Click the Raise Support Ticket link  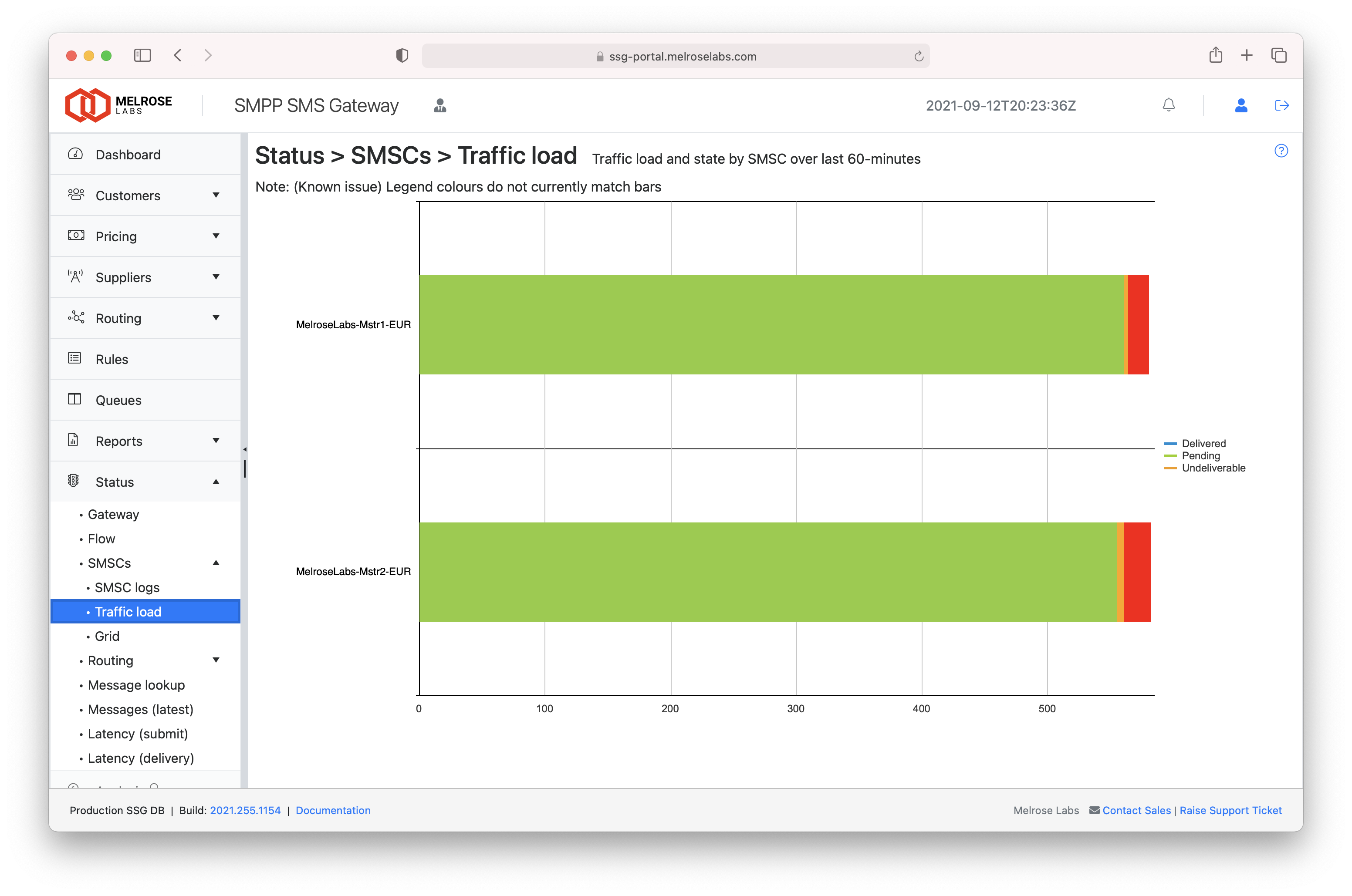point(1230,810)
